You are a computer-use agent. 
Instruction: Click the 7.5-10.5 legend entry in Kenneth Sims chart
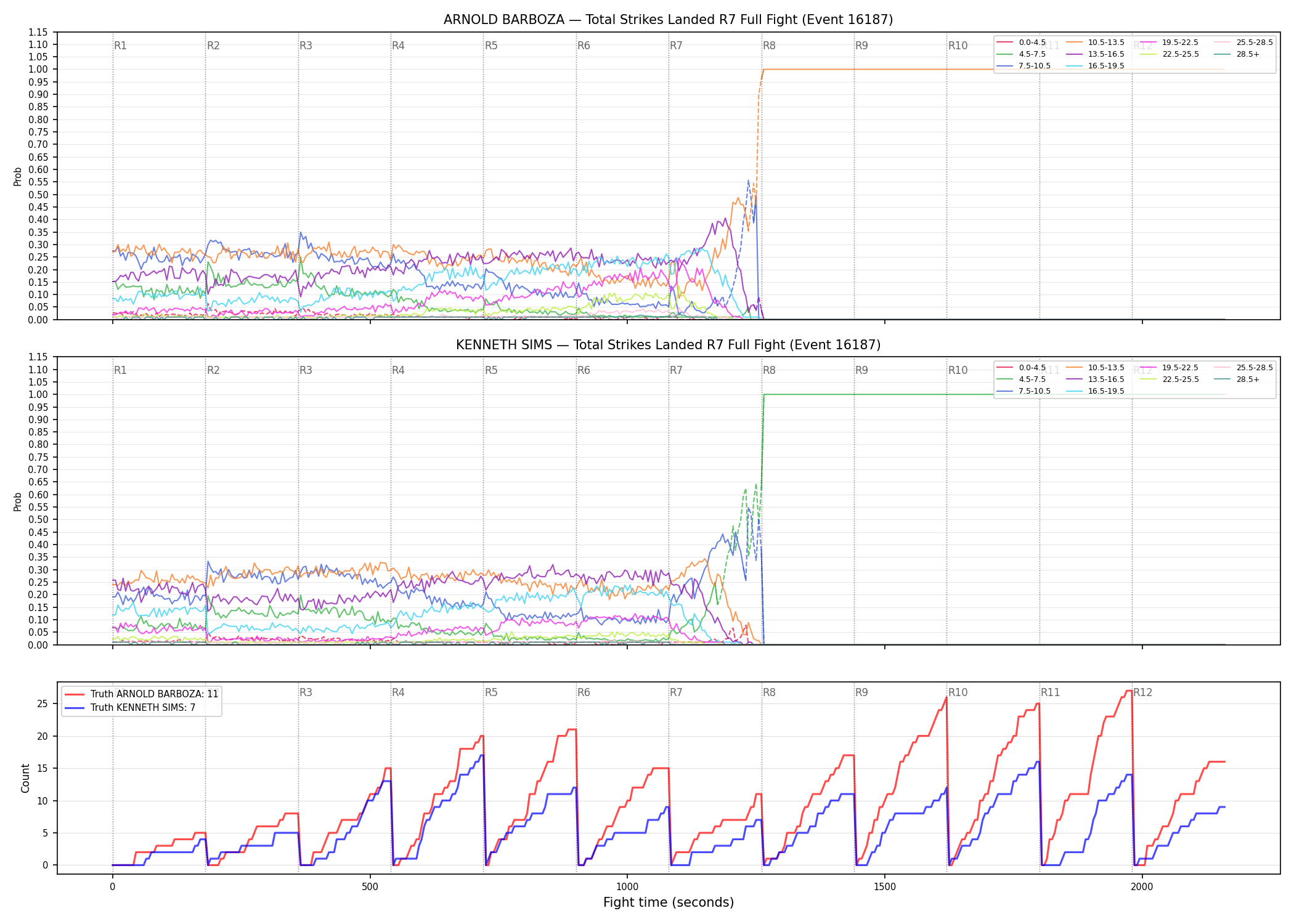(x=1023, y=391)
